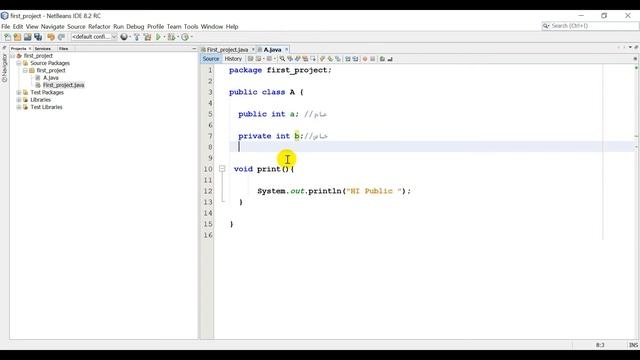640x360 pixels.
Task: Open the File menu
Action: pos(6,27)
